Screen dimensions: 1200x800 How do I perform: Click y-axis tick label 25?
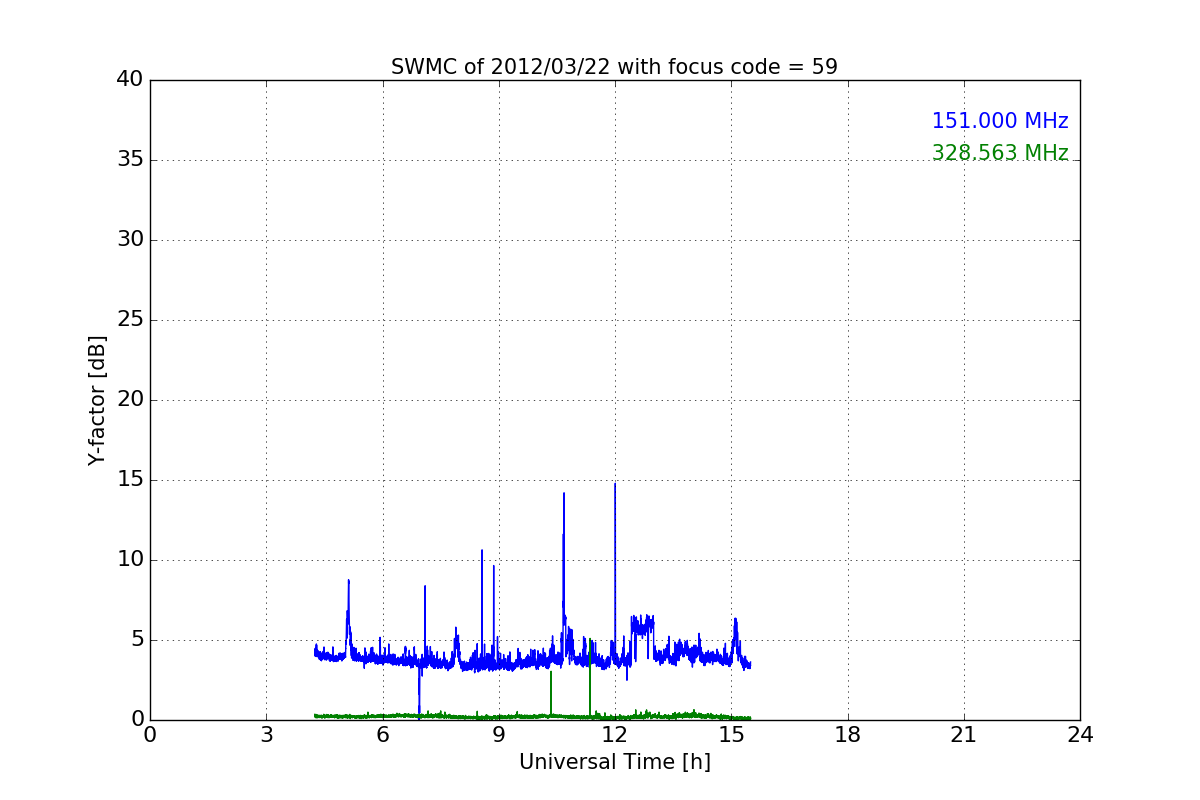[x=130, y=320]
